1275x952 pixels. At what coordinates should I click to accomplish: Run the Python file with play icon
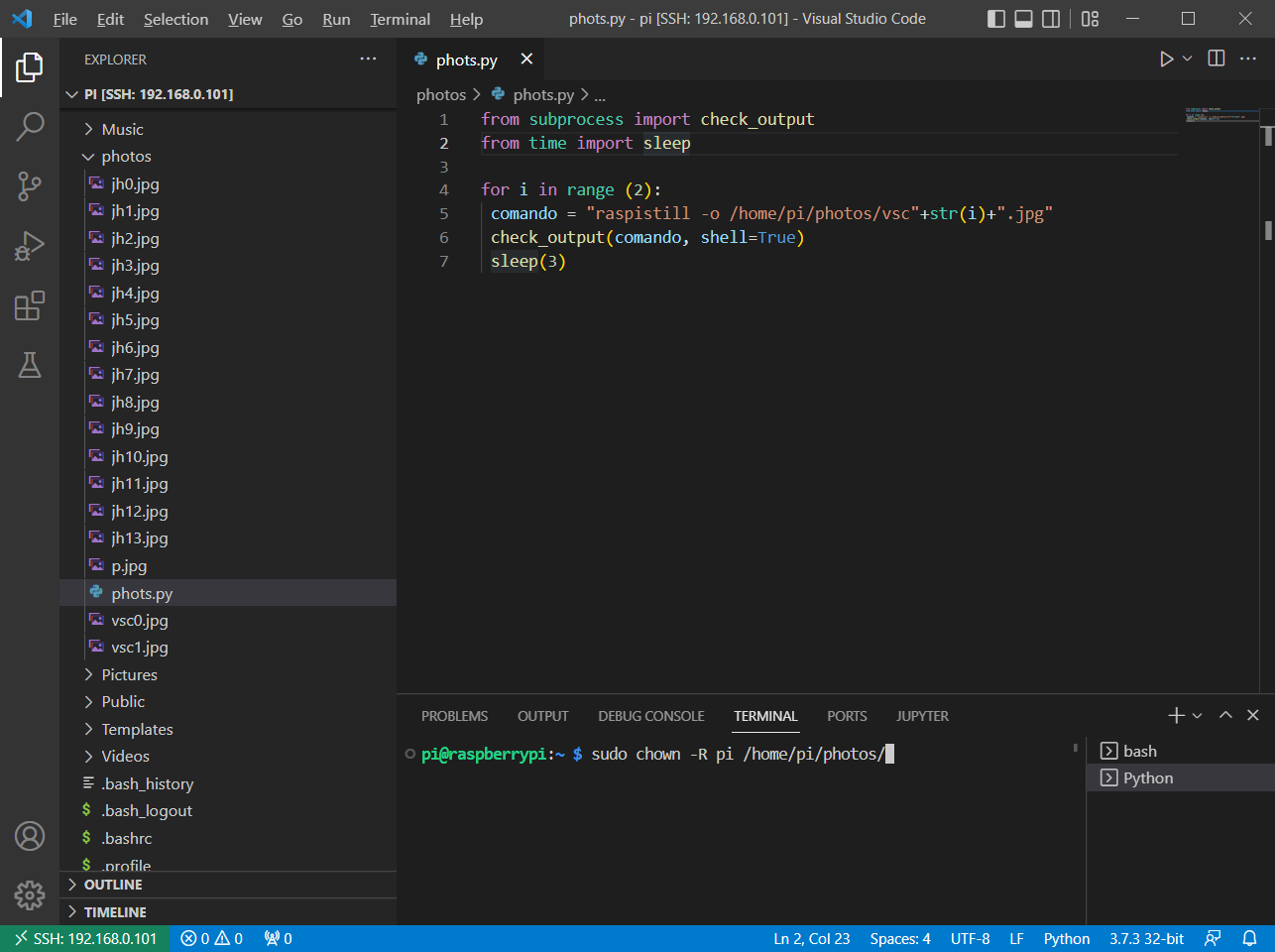pyautogui.click(x=1167, y=59)
